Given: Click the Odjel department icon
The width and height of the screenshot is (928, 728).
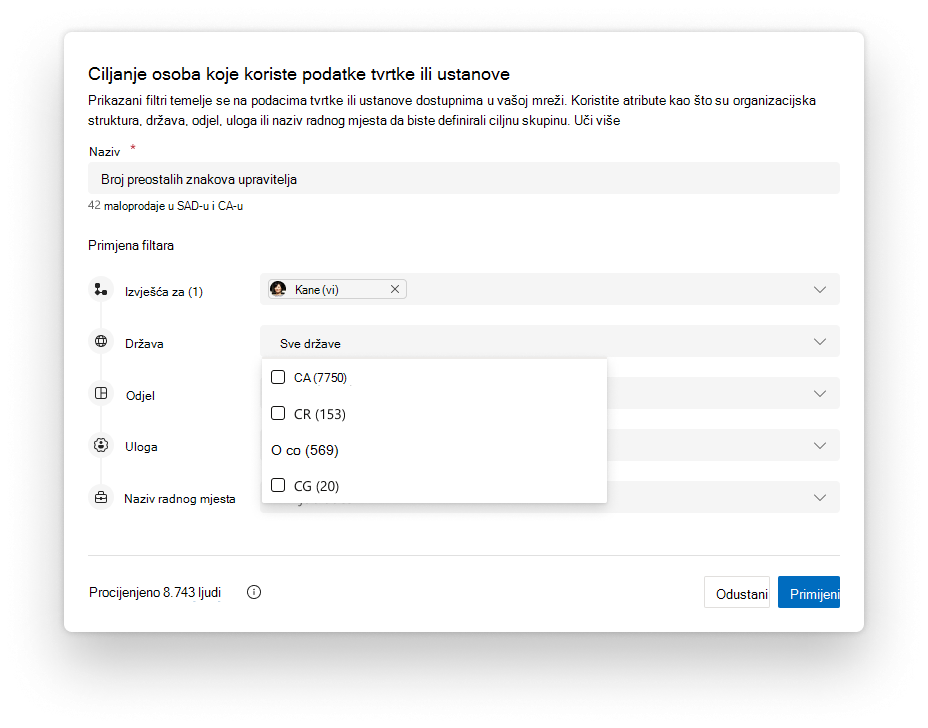Looking at the screenshot, I should click(x=101, y=394).
